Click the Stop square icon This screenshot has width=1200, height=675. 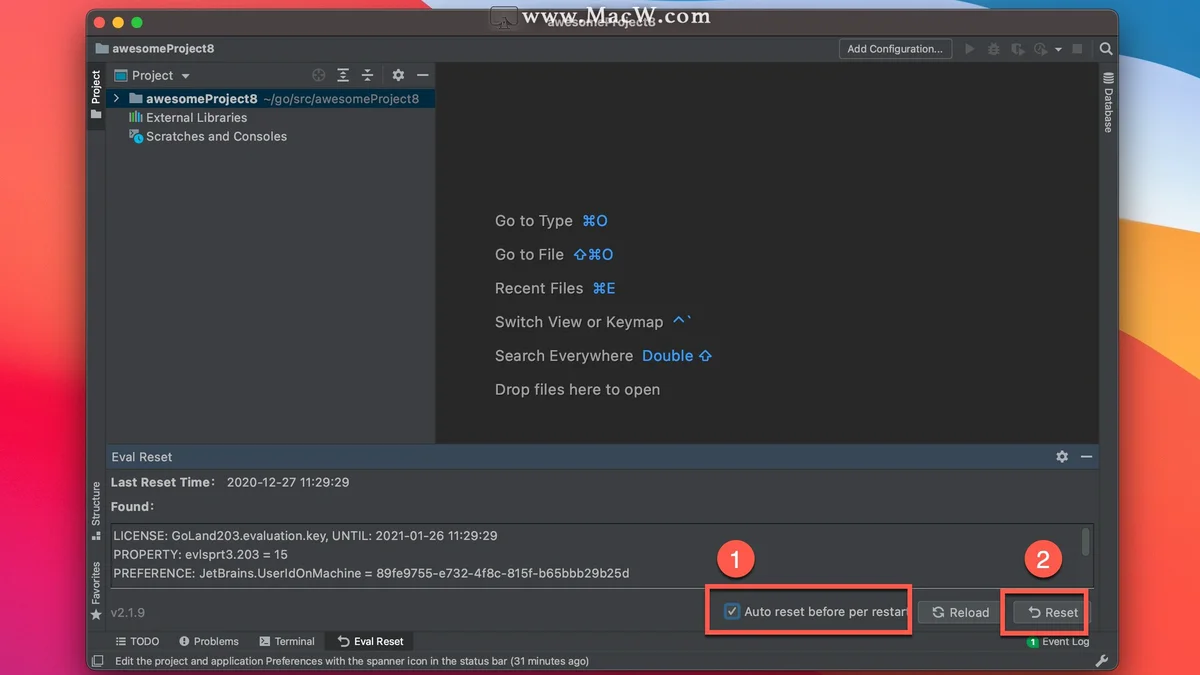pos(1077,48)
